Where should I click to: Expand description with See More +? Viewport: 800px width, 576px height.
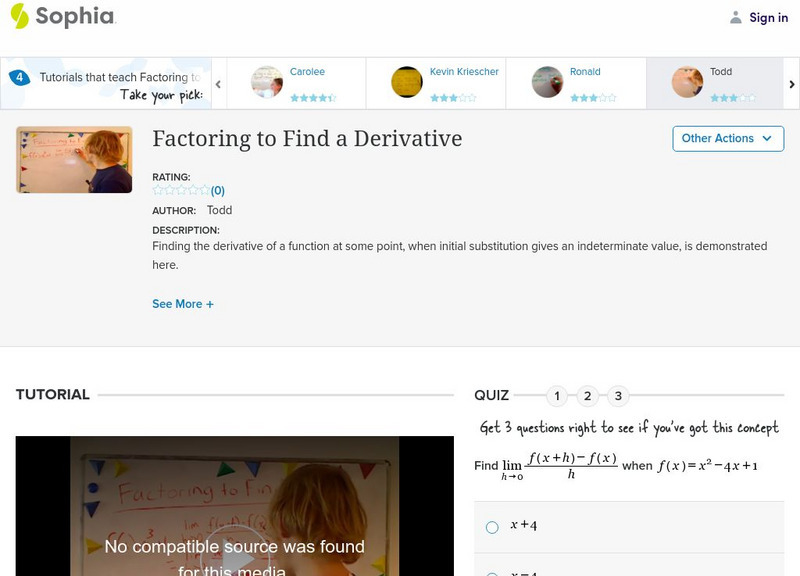coord(183,304)
